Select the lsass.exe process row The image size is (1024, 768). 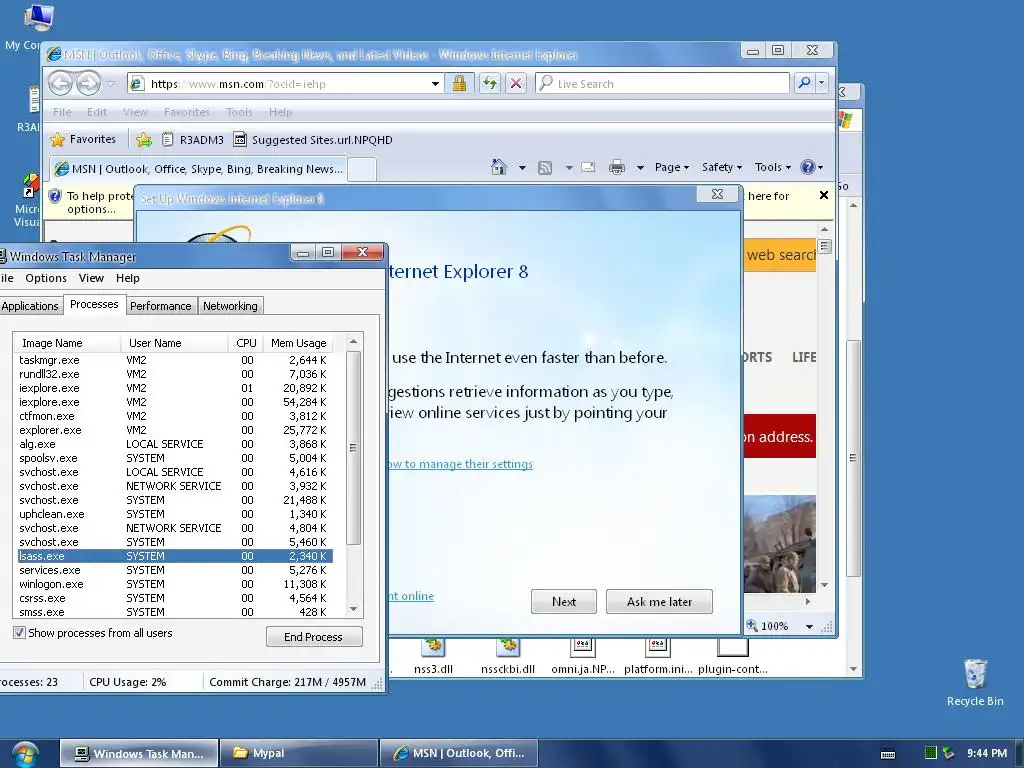175,556
